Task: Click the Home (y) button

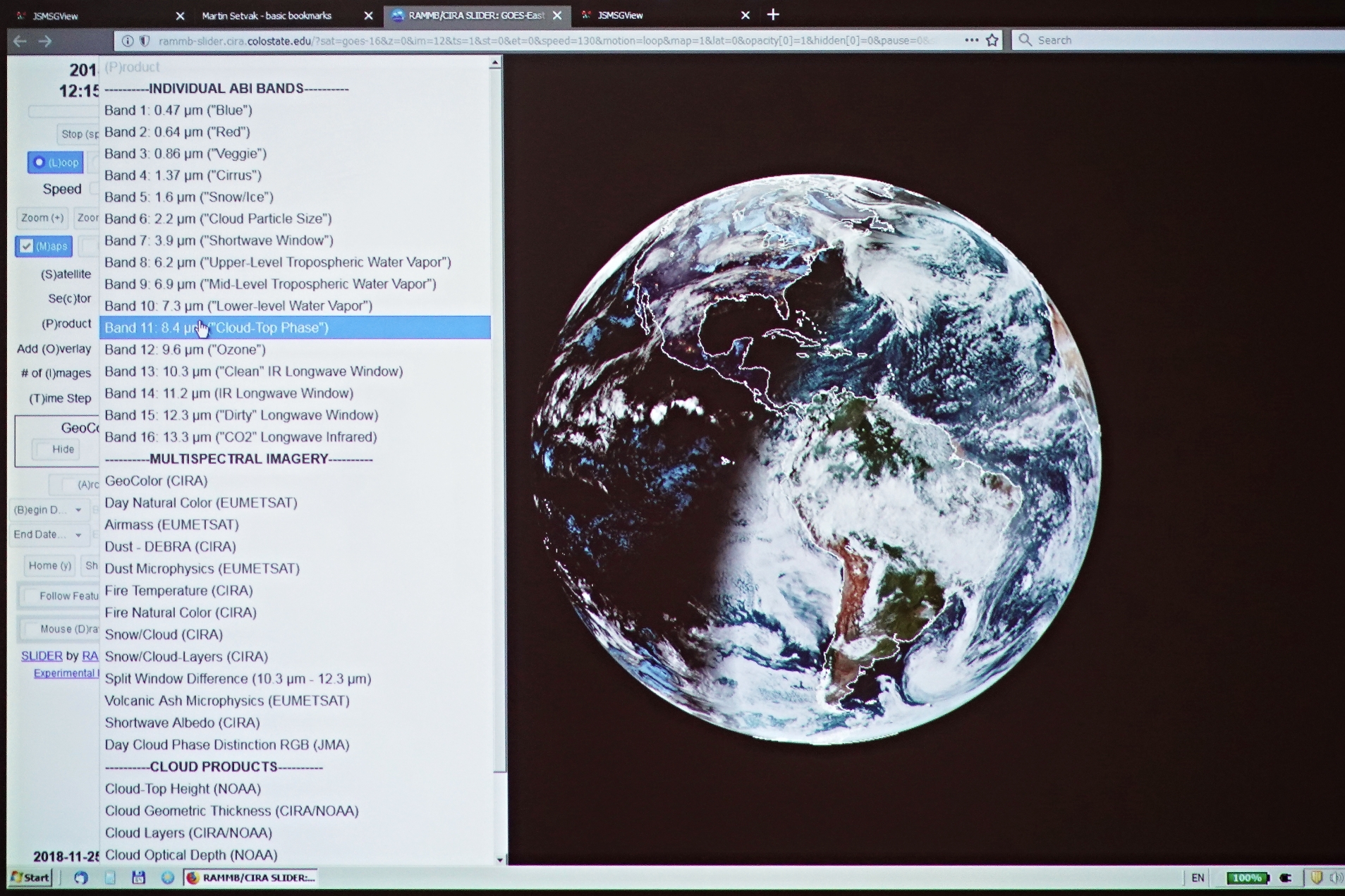Action: click(x=49, y=565)
